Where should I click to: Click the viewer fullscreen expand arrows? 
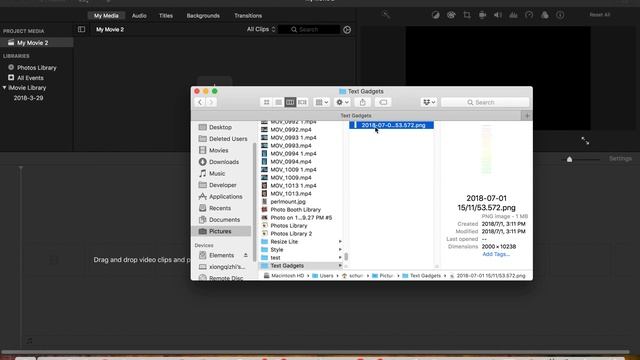click(585, 141)
